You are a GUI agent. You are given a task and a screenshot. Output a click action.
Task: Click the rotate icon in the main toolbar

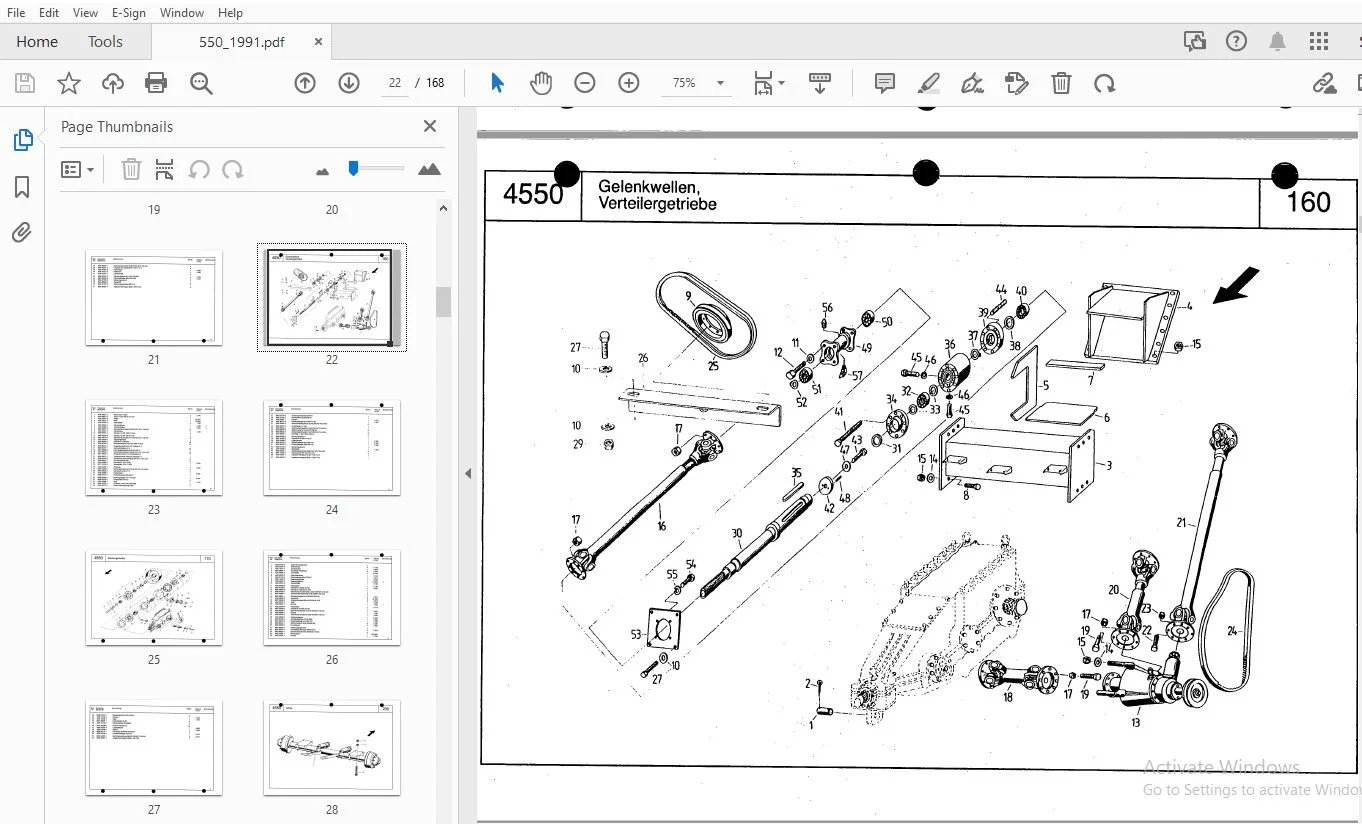tap(1105, 83)
